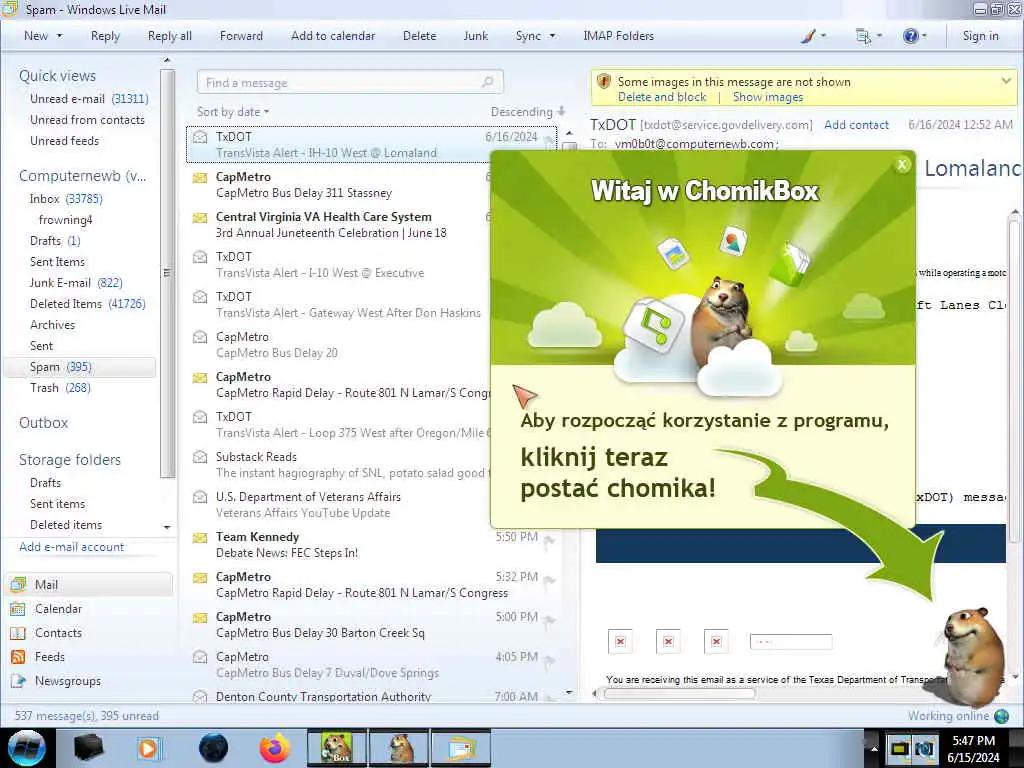Open the Sync dropdown arrow
Screen dimensions: 1024x768
click(552, 36)
